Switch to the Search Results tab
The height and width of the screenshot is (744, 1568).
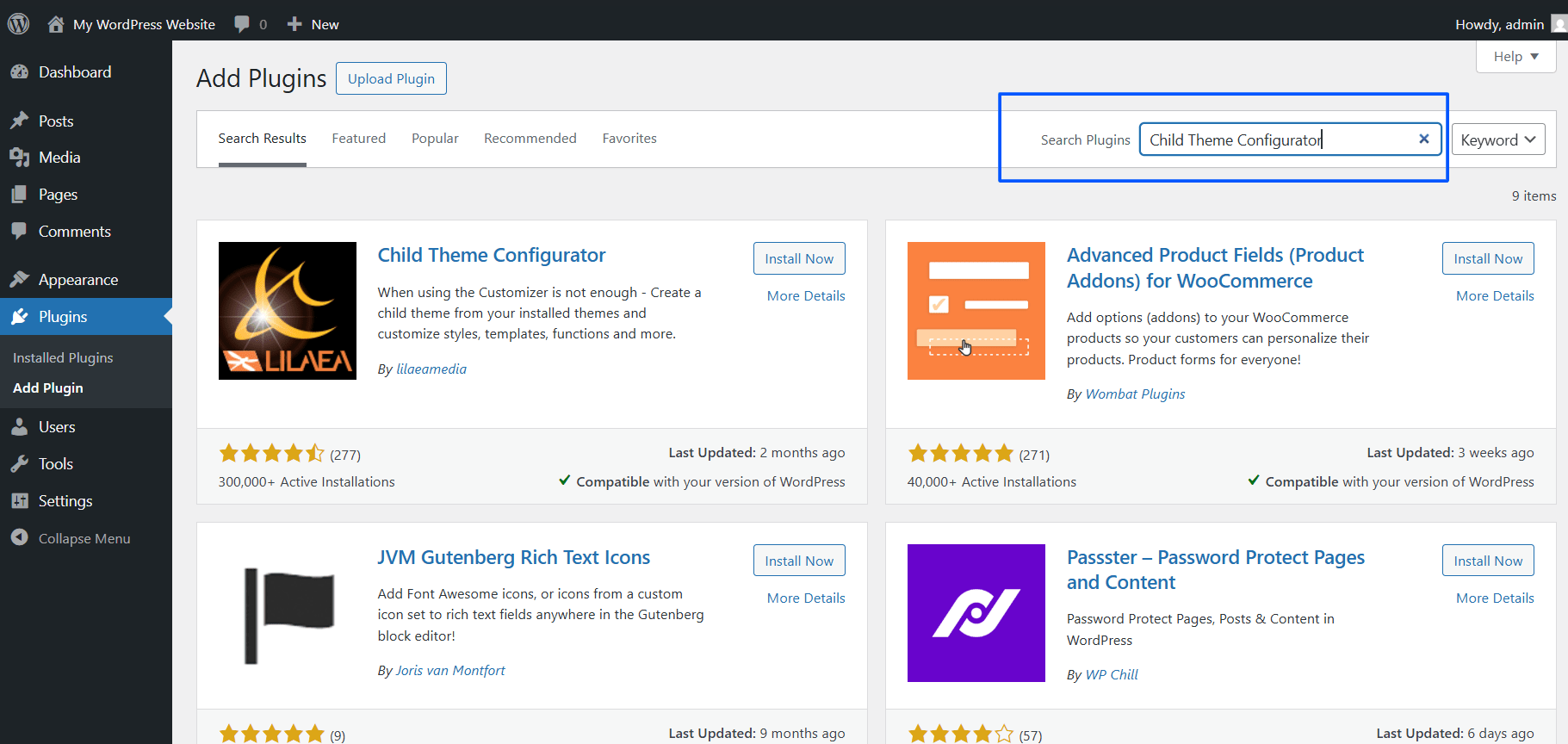click(x=262, y=139)
